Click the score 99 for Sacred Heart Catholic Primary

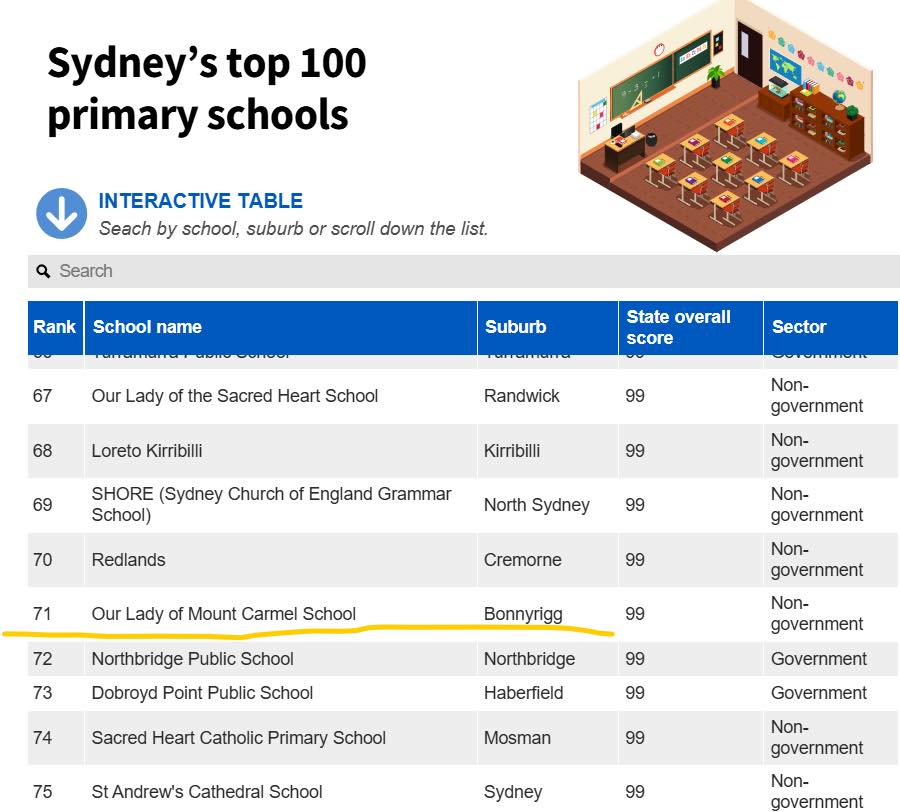[x=635, y=738]
